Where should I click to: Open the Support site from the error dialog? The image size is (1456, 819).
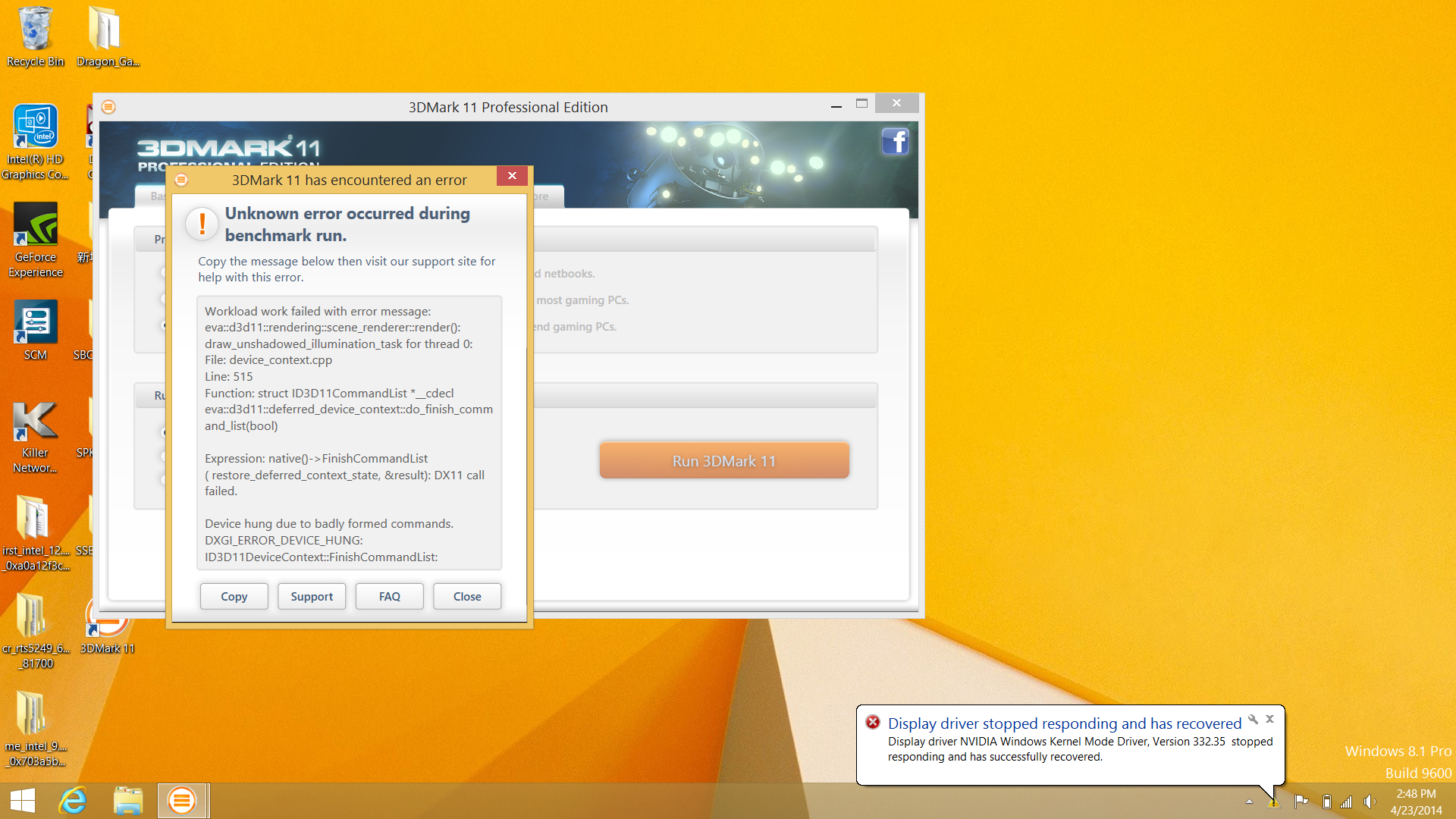coord(312,596)
